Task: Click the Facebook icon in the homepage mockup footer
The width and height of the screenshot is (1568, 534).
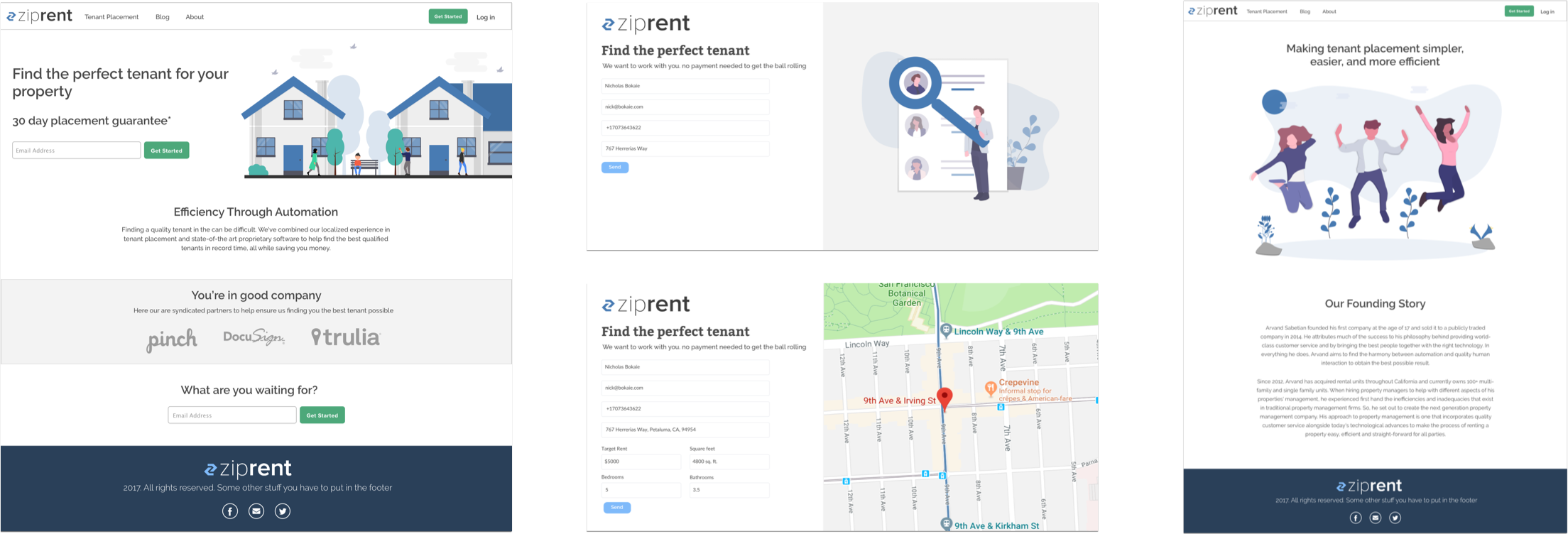Action: pos(230,511)
